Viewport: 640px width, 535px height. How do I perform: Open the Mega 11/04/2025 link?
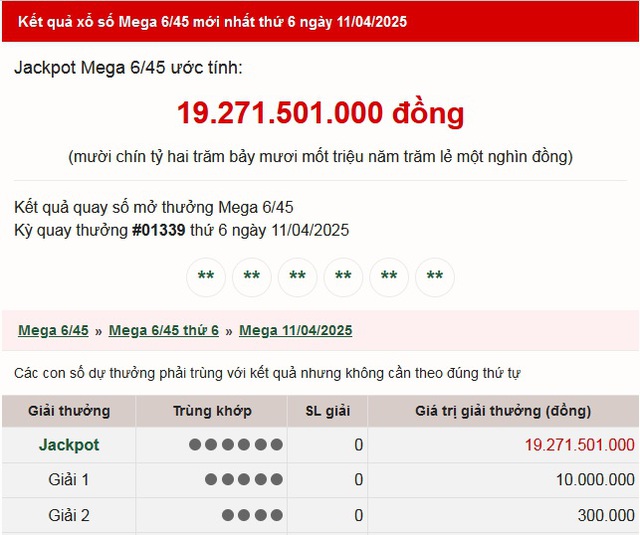pos(296,330)
